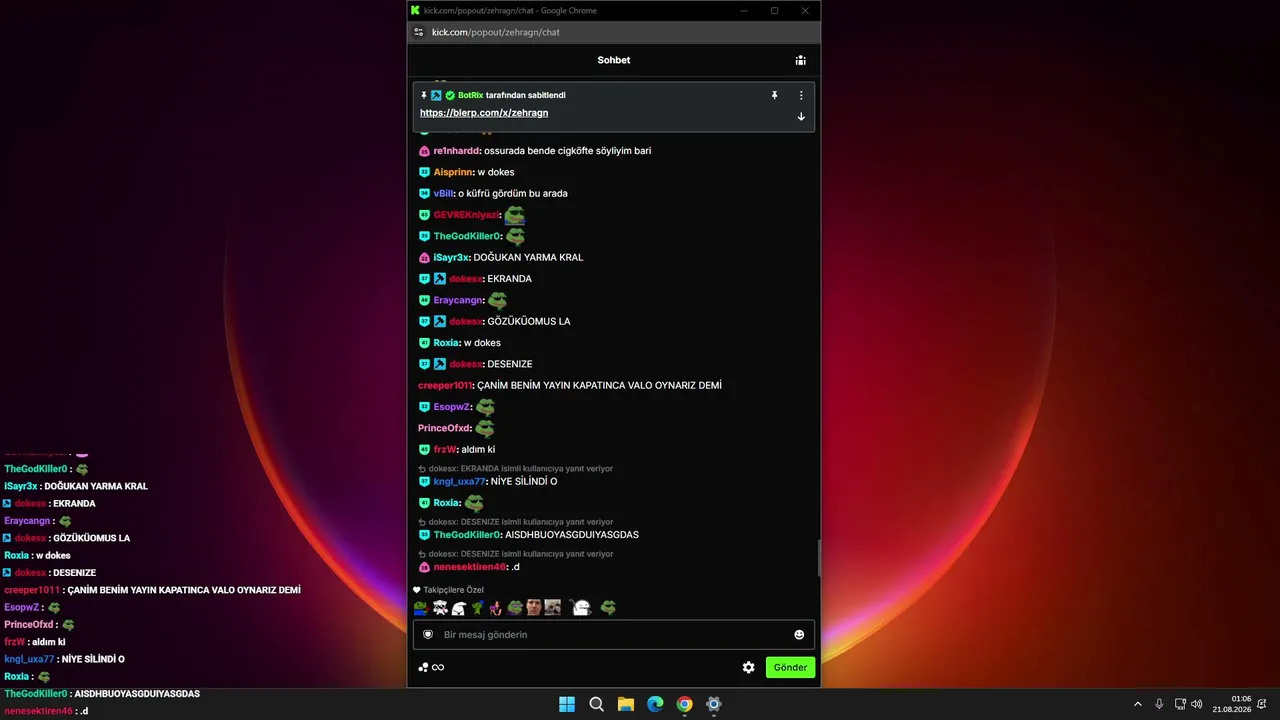Viewport: 1280px width, 720px height.
Task: Click the reply reference above kngl_uxa77's message
Action: [515, 468]
